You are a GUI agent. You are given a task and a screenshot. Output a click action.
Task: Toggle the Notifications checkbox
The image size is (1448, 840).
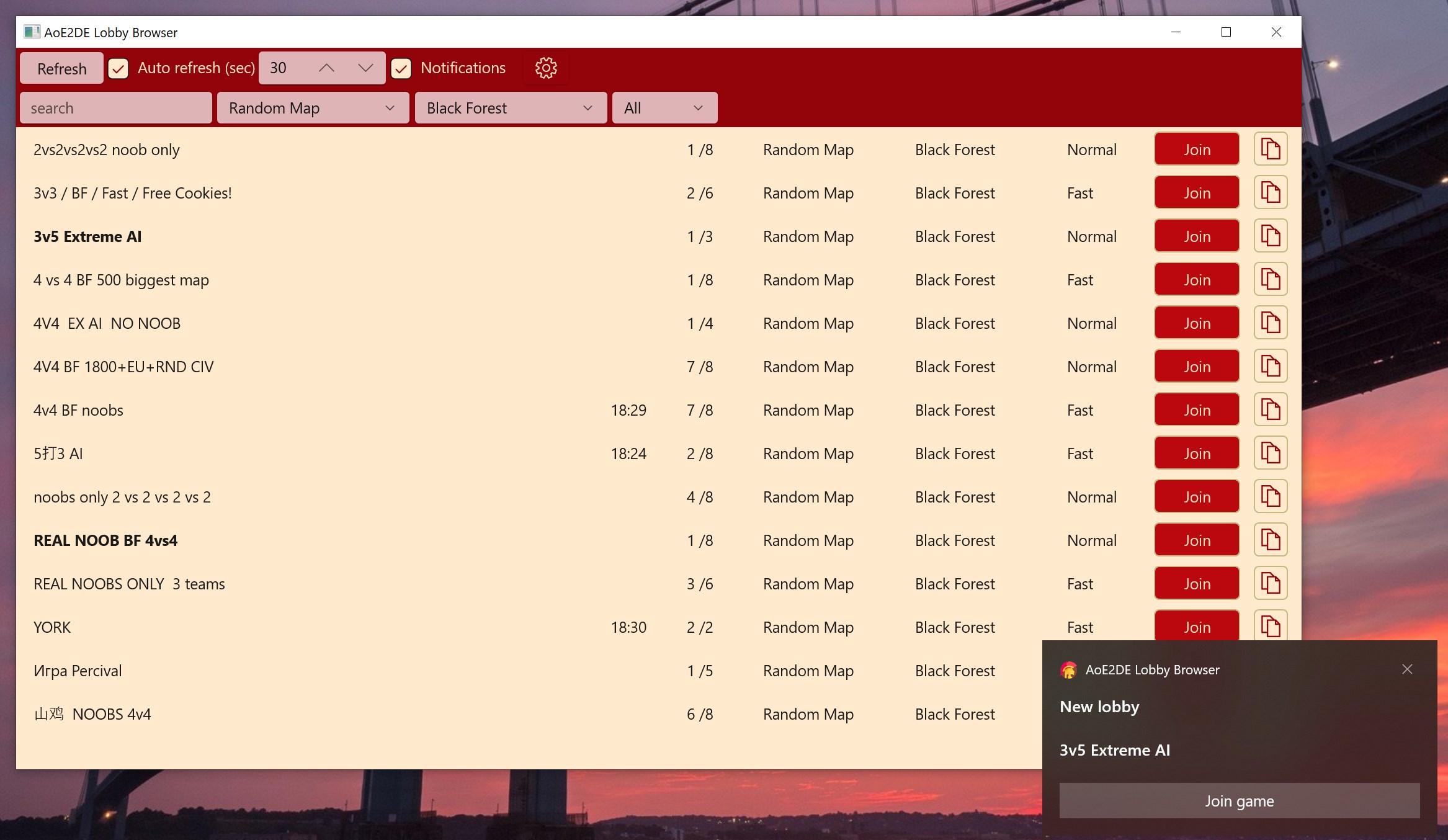[x=401, y=68]
